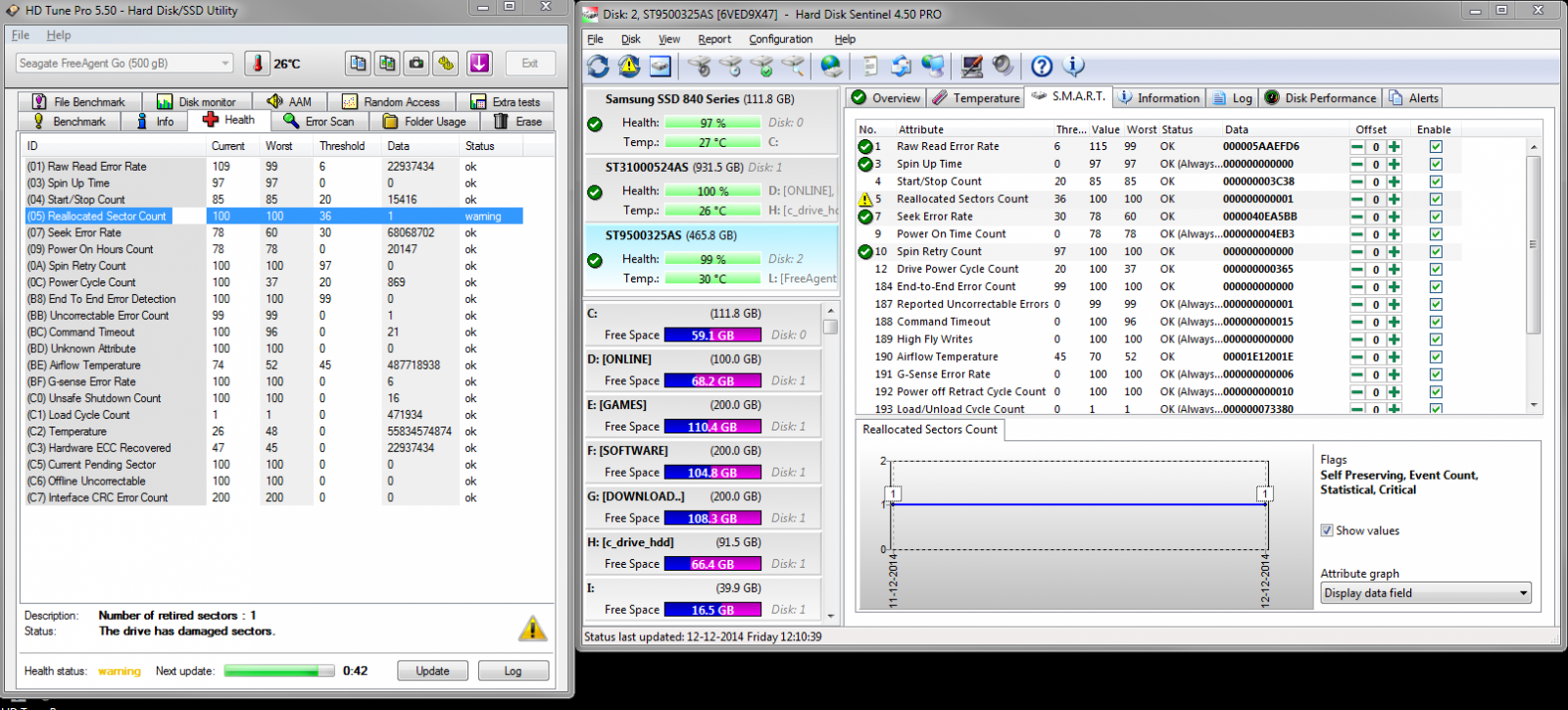Uncheck Enable box for Spin Up Time
1568x710 pixels.
pos(1436,165)
